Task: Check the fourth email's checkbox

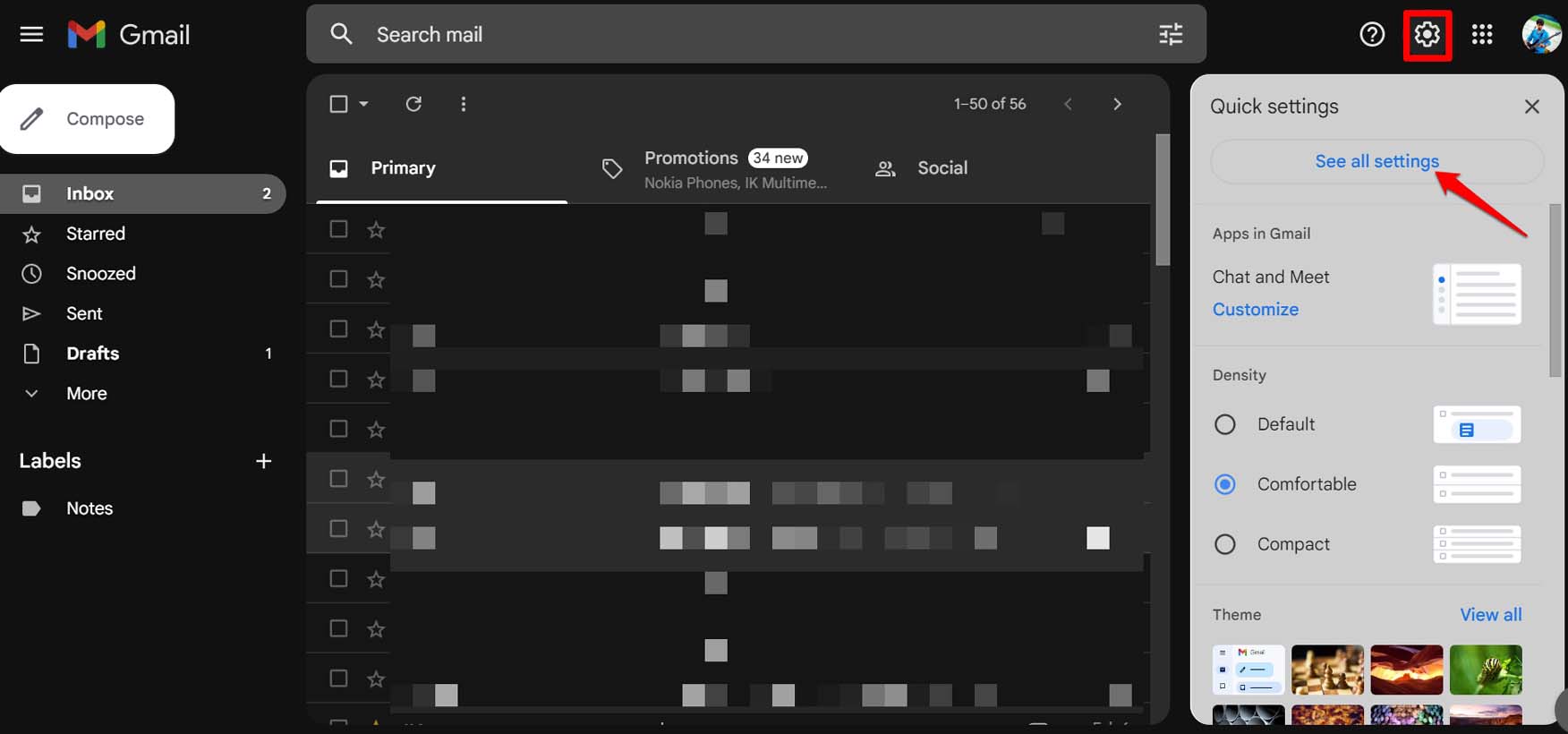Action: [x=338, y=379]
